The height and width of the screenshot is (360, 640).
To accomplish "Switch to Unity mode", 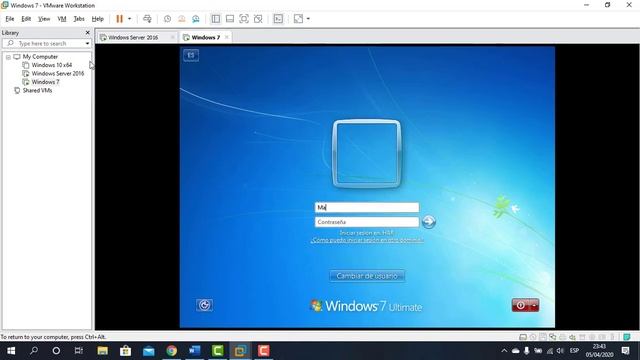I will (258, 19).
